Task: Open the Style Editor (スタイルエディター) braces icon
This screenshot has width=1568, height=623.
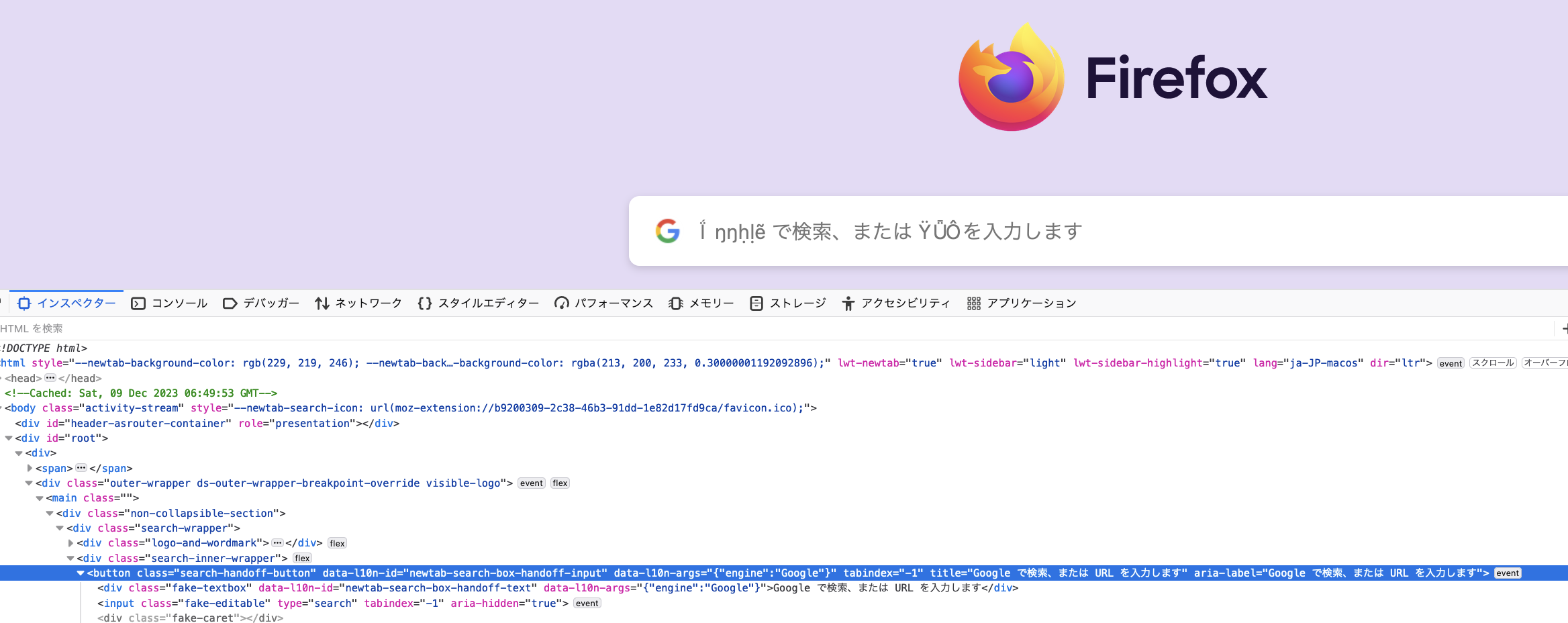Action: point(424,303)
